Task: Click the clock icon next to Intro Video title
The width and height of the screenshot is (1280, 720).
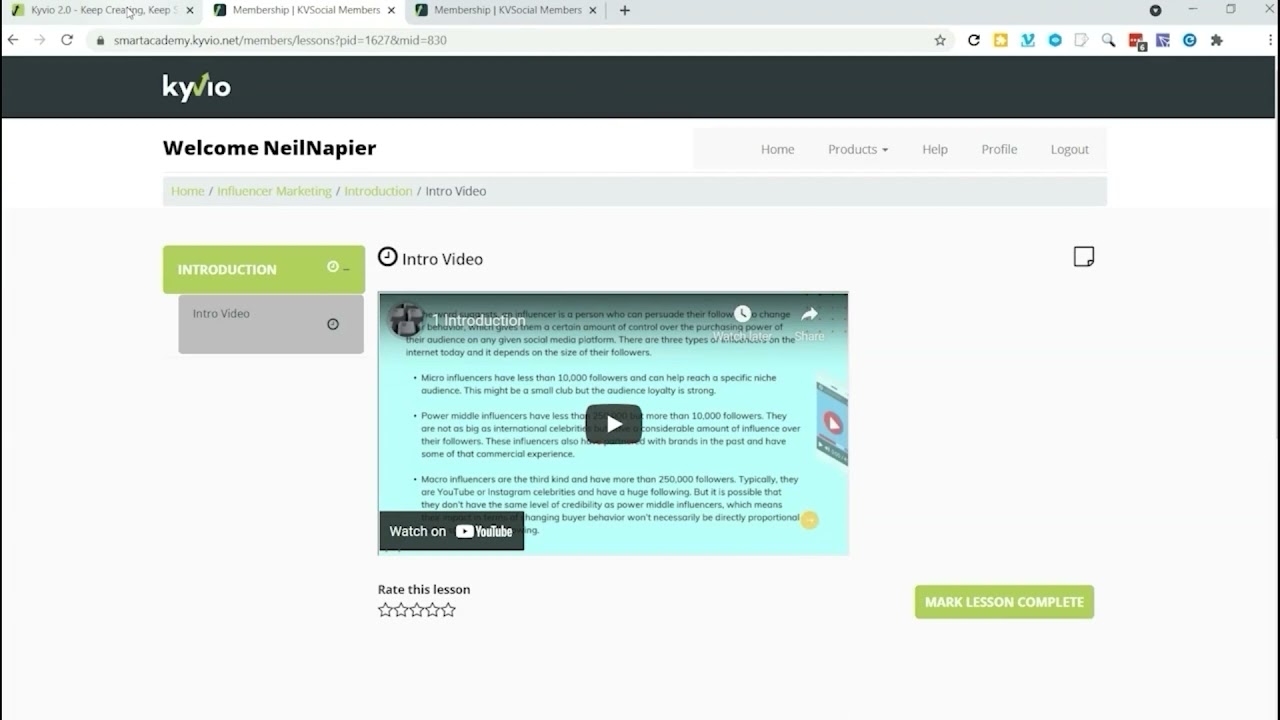Action: [x=387, y=257]
